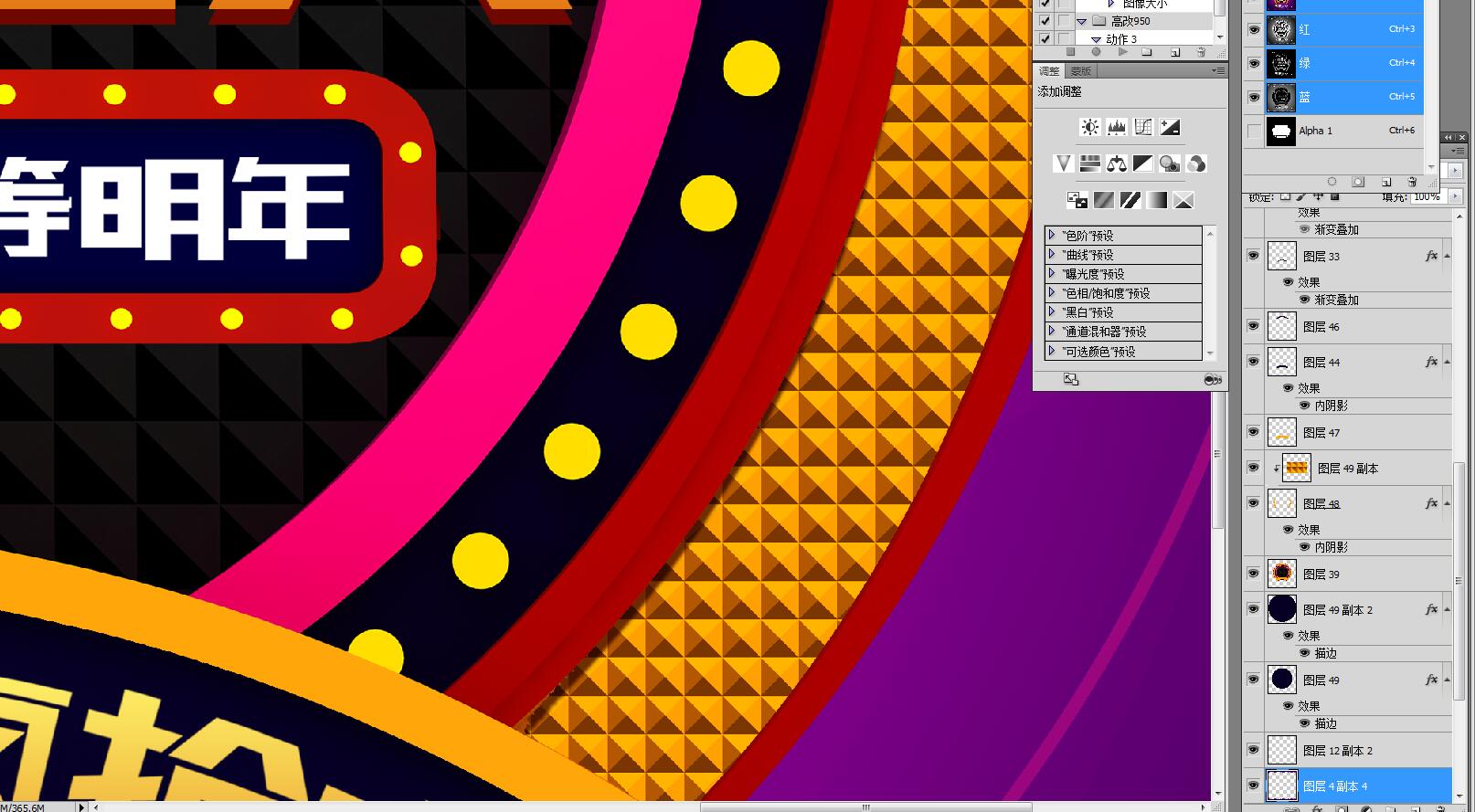Expand the "黑白"预设 list
1475x812 pixels.
tap(1052, 311)
